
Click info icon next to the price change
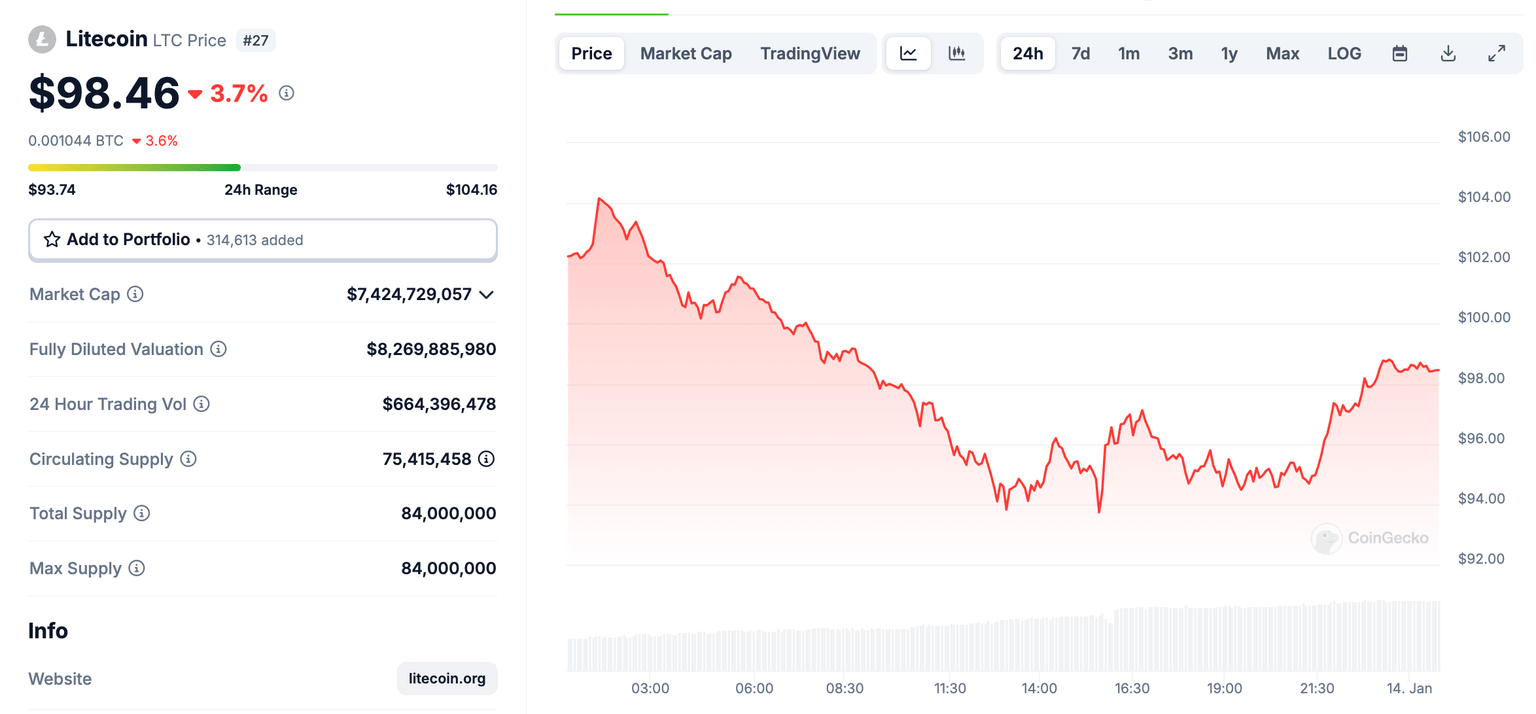(x=287, y=93)
